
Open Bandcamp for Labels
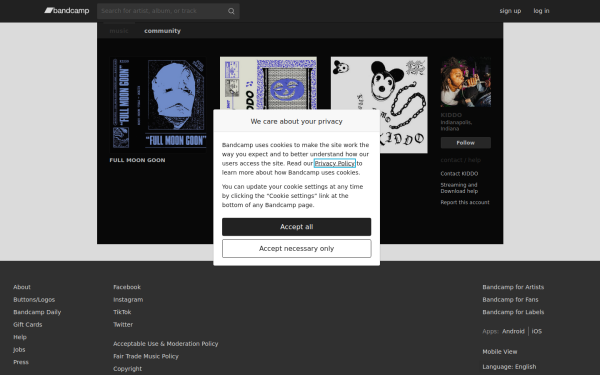(513, 312)
